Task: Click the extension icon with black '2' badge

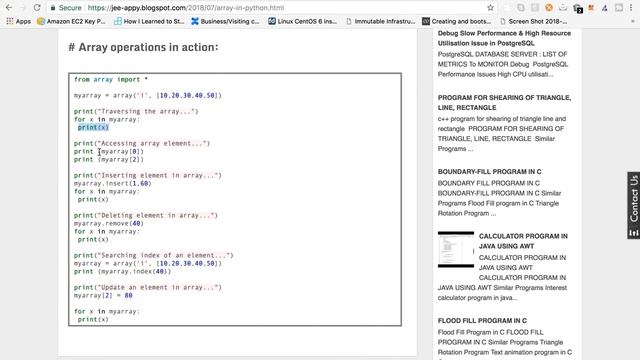Action: [x=577, y=8]
